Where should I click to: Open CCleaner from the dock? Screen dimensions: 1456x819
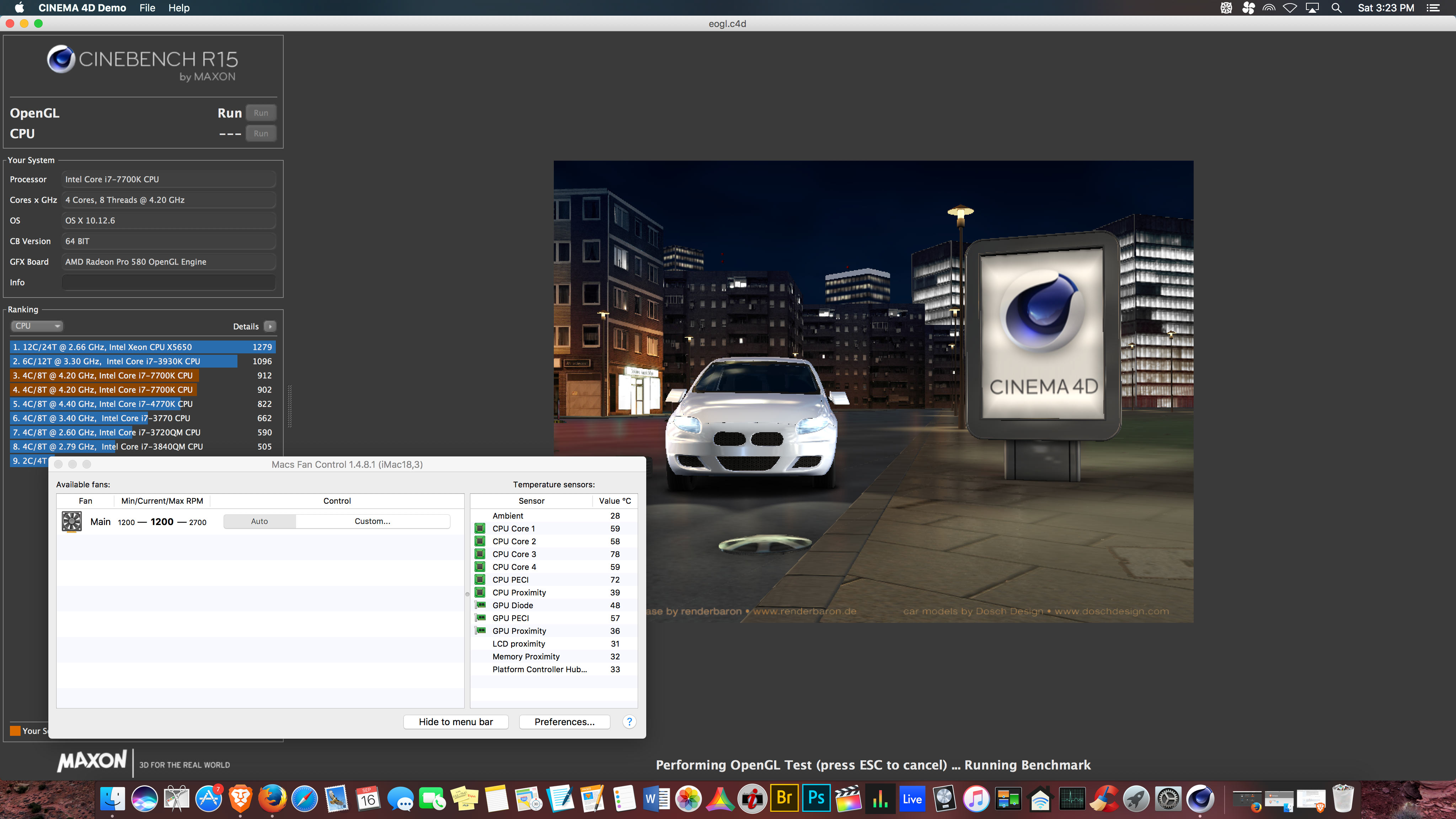coord(1104,799)
